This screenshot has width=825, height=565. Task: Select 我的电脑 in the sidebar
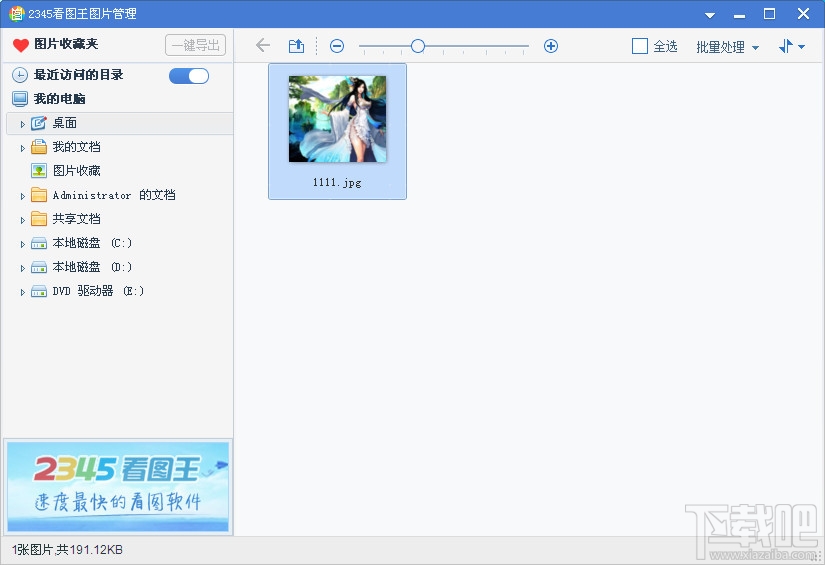59,98
